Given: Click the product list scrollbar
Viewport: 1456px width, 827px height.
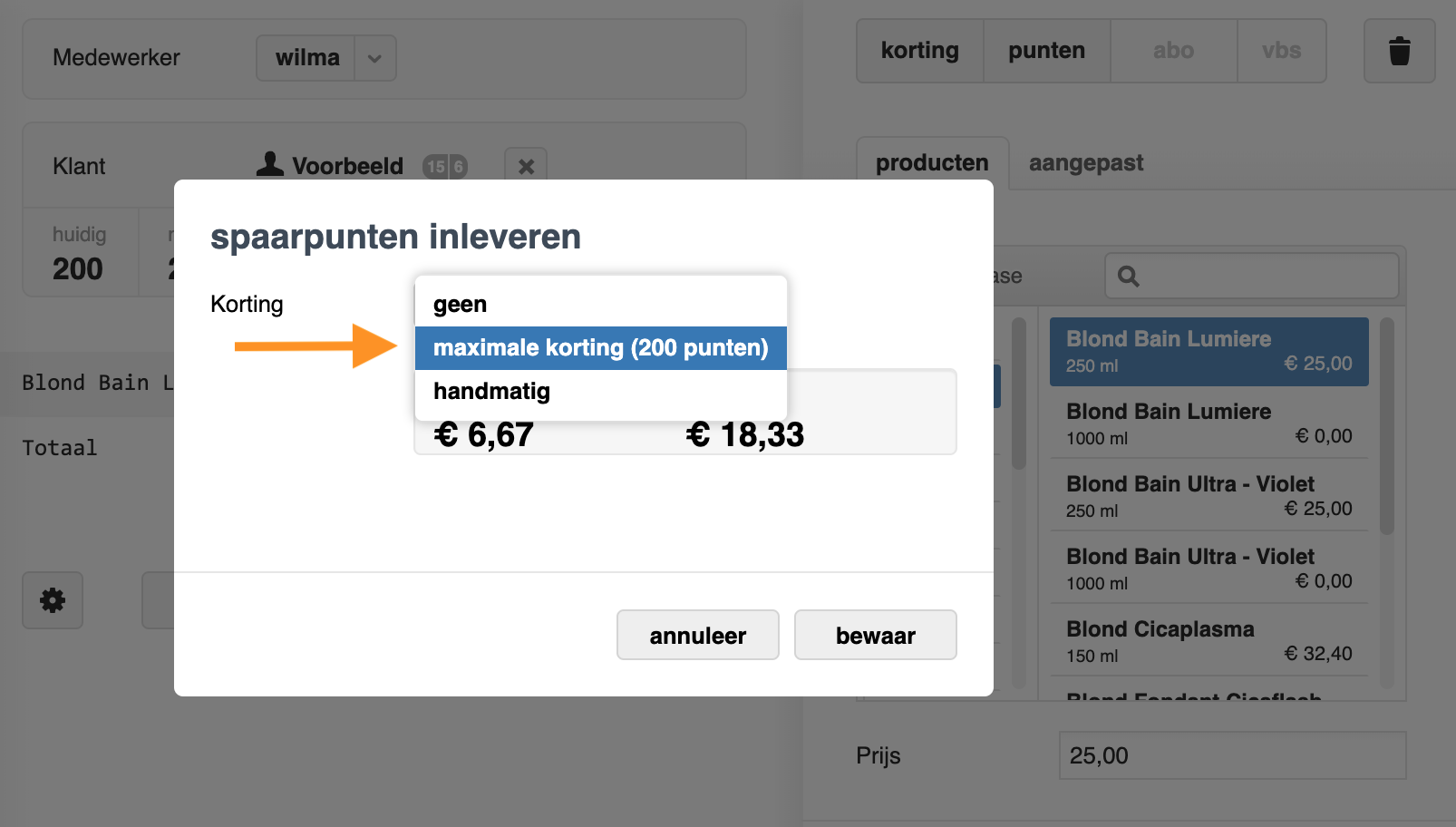Looking at the screenshot, I should 1386,426.
